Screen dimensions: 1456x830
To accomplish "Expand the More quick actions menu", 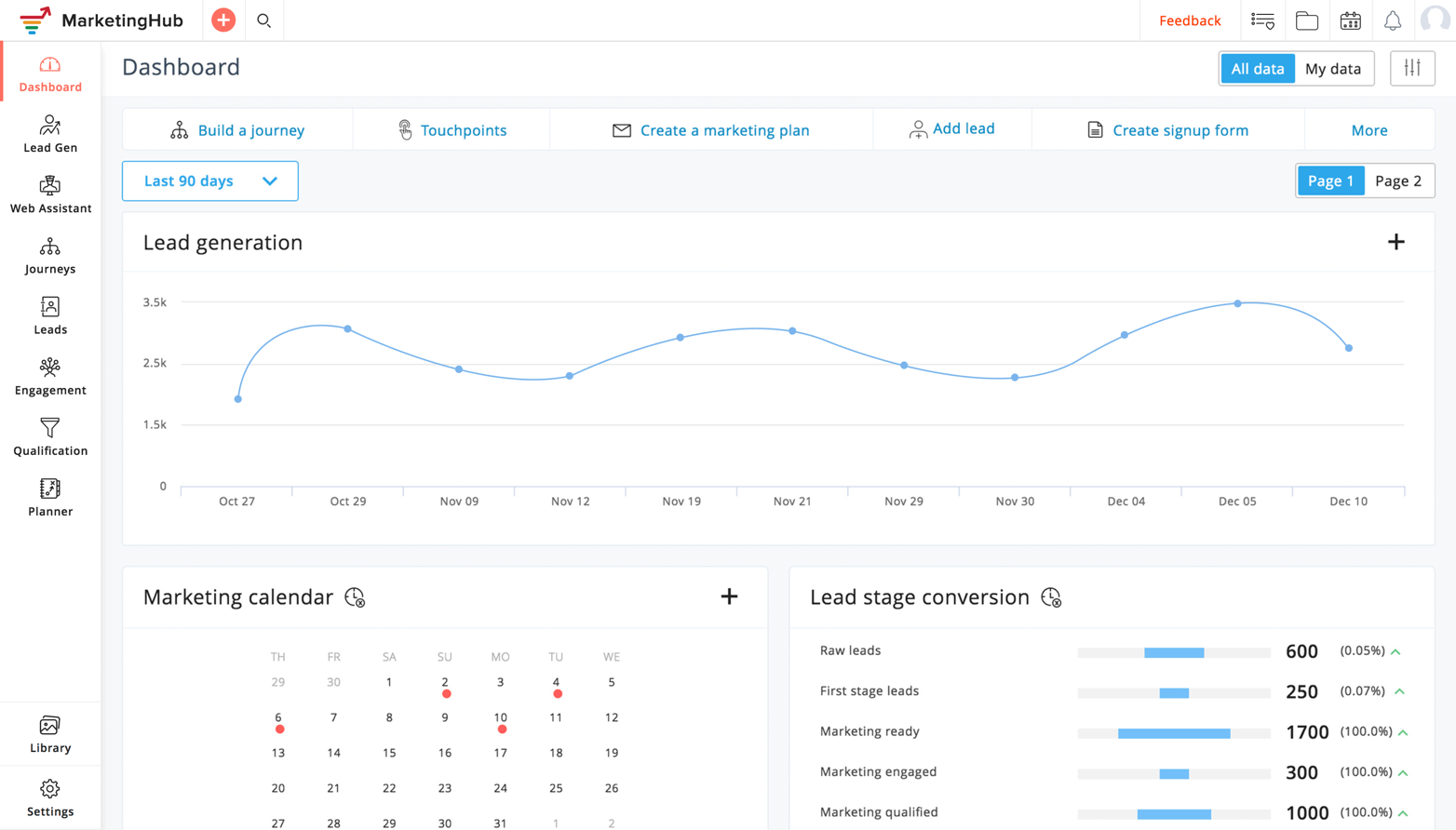I will pyautogui.click(x=1369, y=130).
